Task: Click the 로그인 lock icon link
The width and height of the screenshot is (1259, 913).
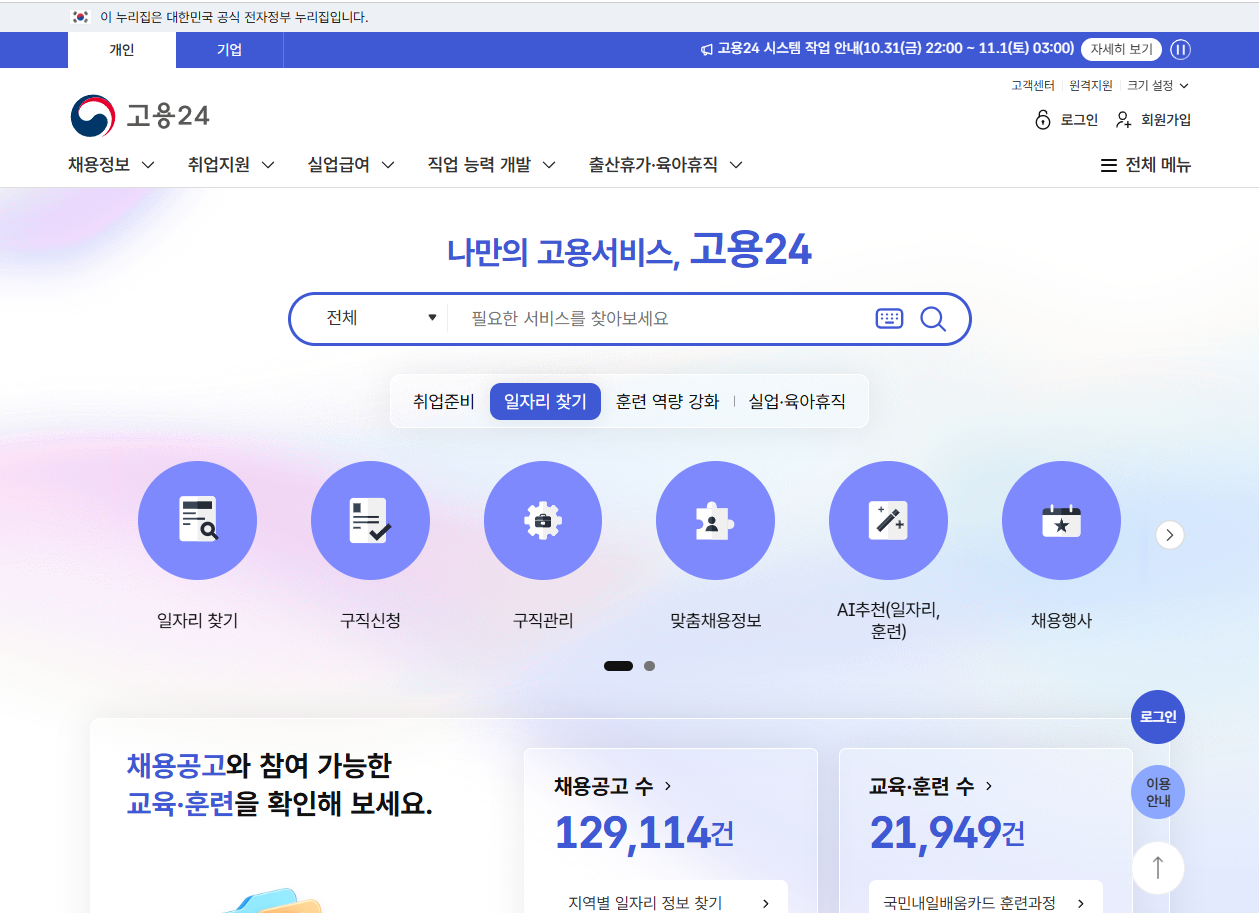Action: click(1066, 120)
